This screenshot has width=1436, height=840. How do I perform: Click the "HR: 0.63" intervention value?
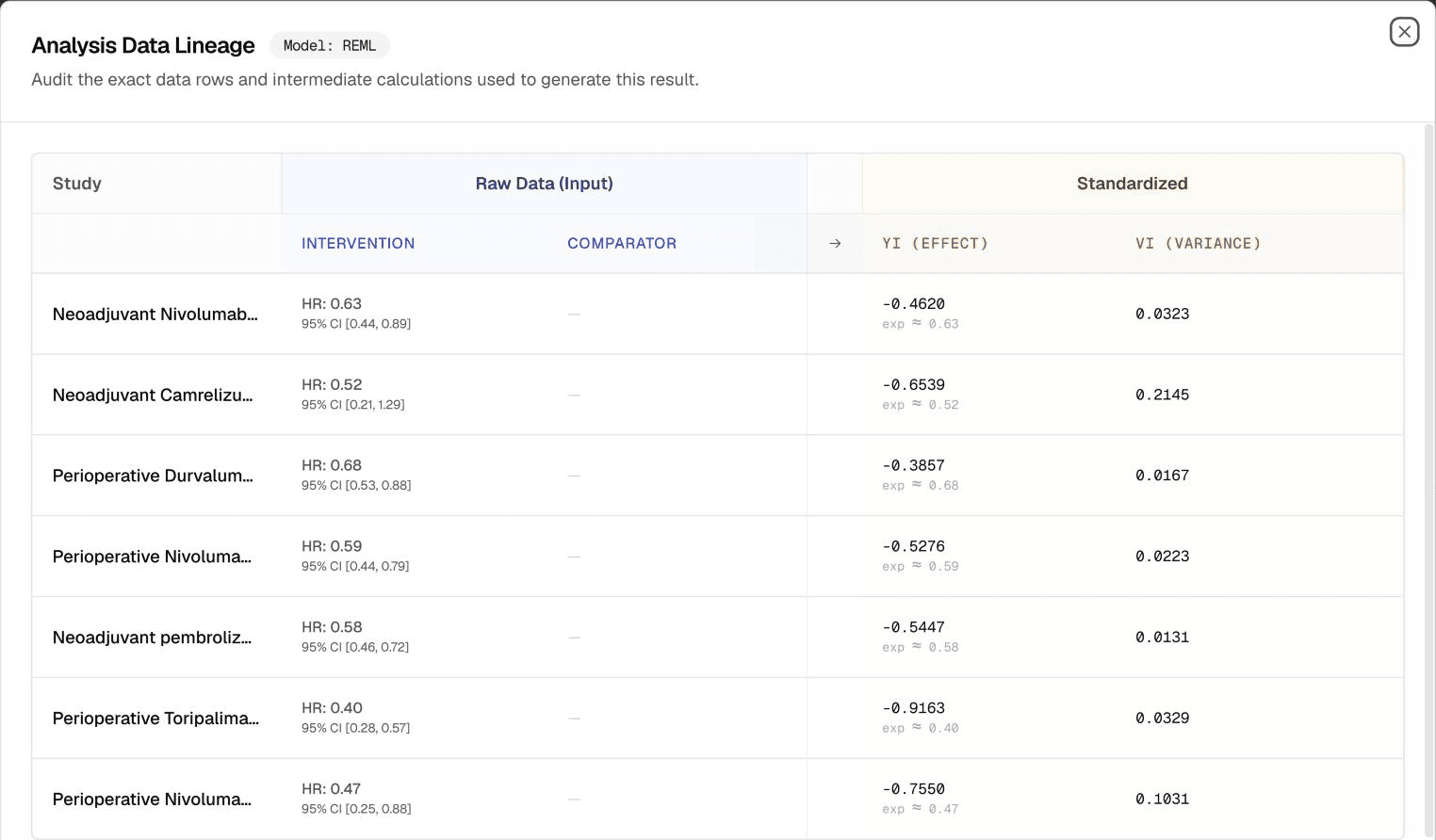point(332,303)
